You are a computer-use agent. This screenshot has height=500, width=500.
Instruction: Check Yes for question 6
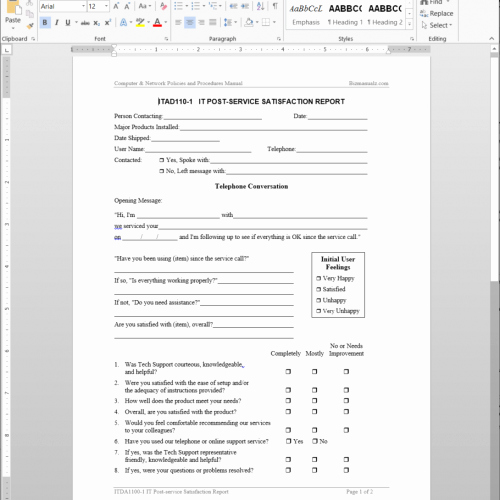pos(289,441)
